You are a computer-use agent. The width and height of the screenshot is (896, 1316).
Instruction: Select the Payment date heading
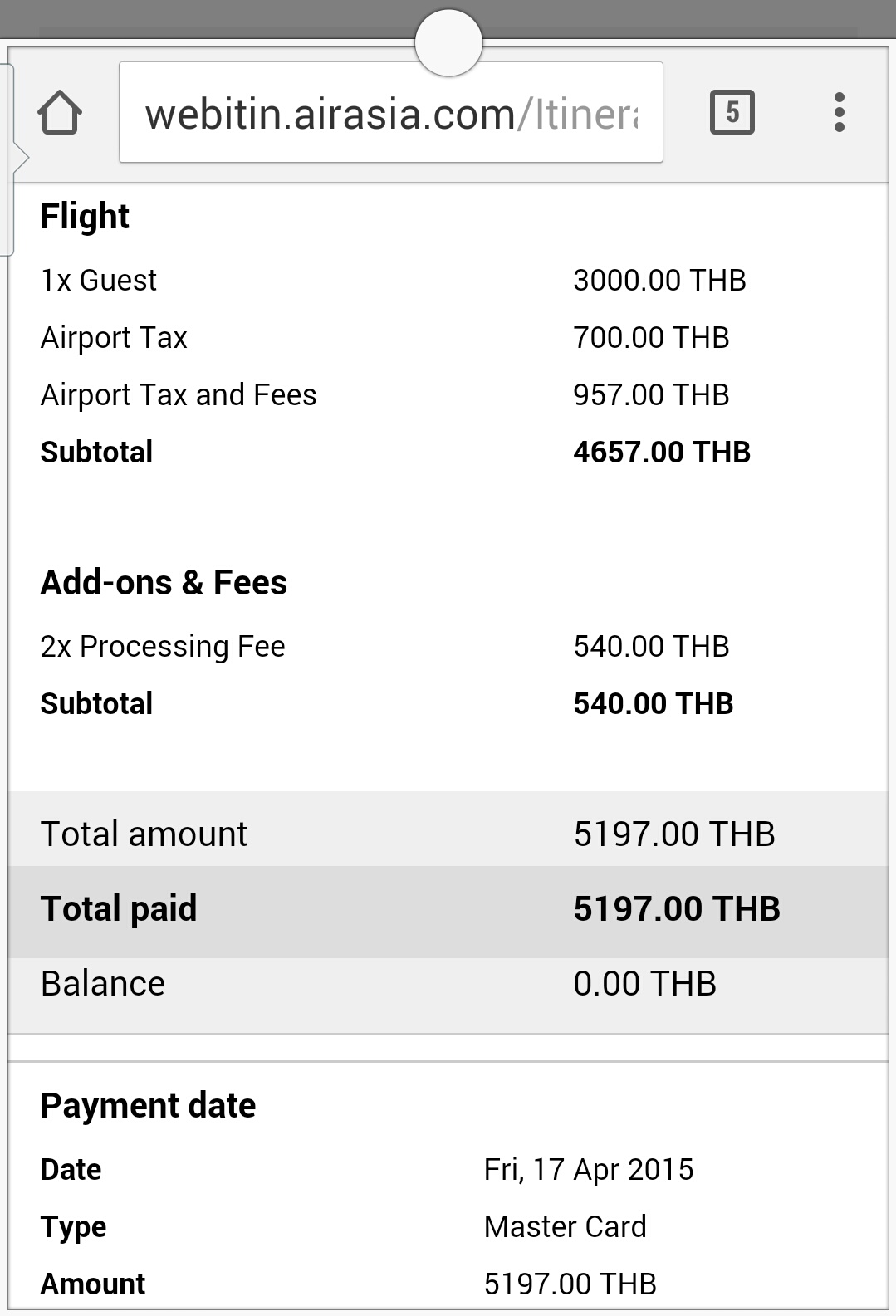coord(148,1106)
